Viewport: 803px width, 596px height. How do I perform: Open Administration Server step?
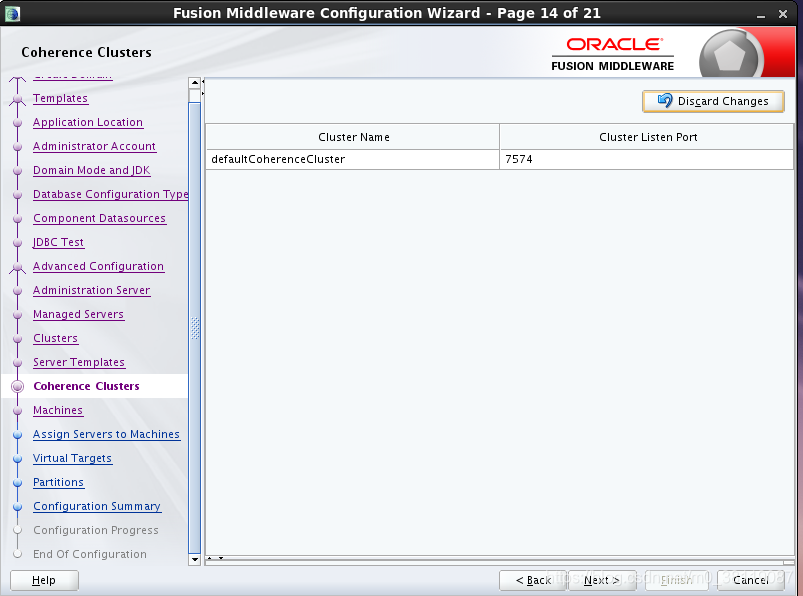(92, 290)
